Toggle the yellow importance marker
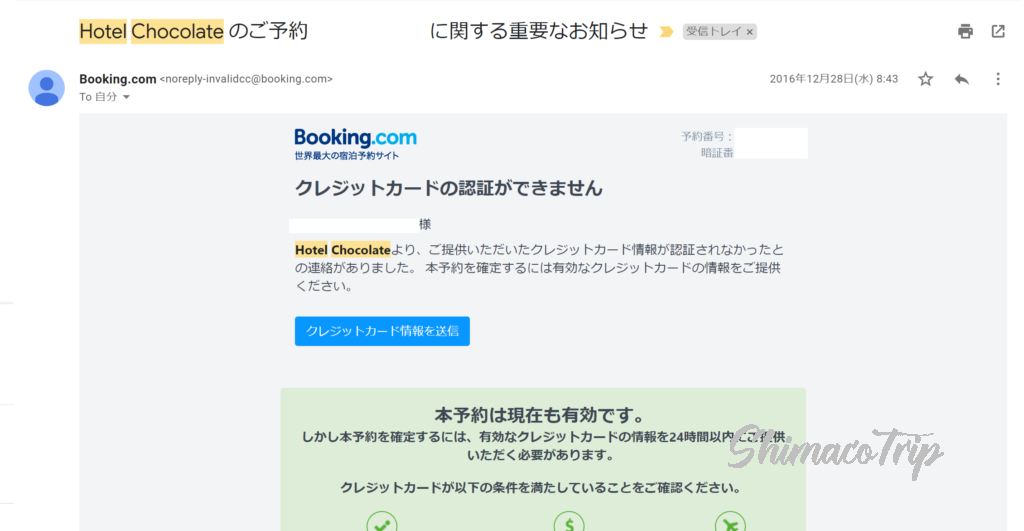The image size is (1024, 531). [666, 32]
